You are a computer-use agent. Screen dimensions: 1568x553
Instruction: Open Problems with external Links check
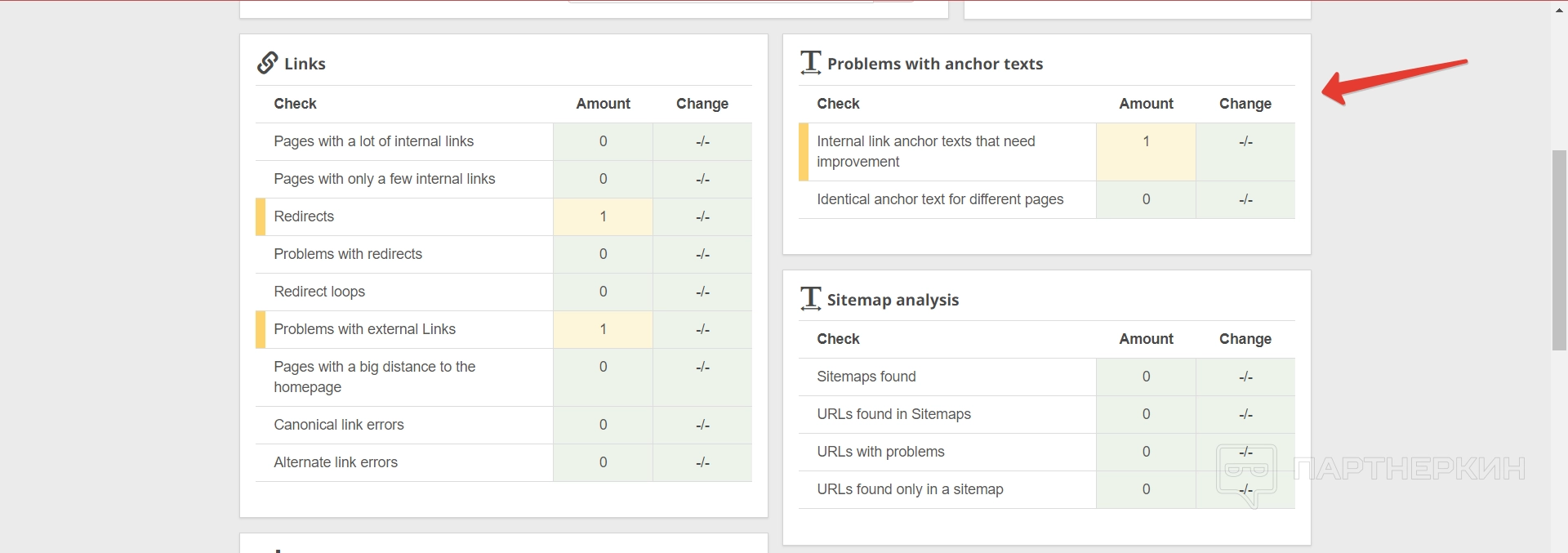coord(364,329)
